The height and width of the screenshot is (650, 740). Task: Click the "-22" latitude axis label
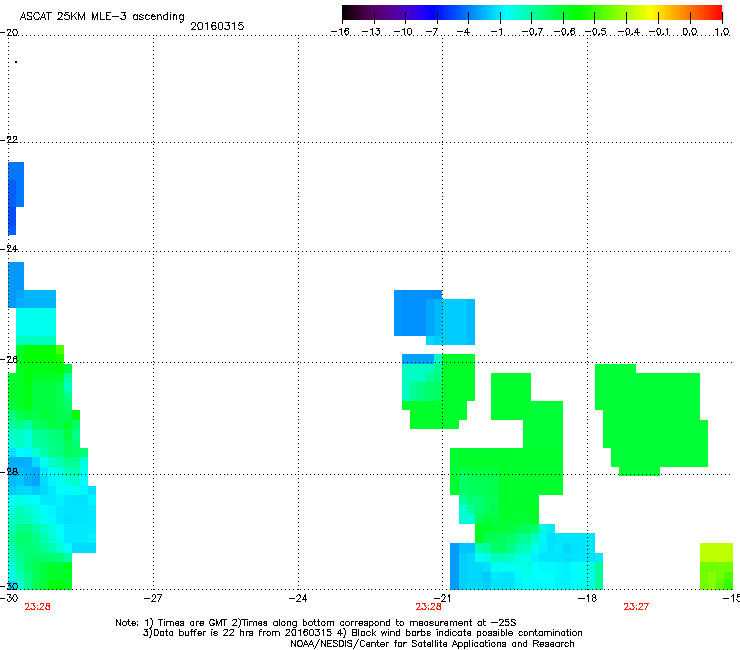[x=9, y=139]
